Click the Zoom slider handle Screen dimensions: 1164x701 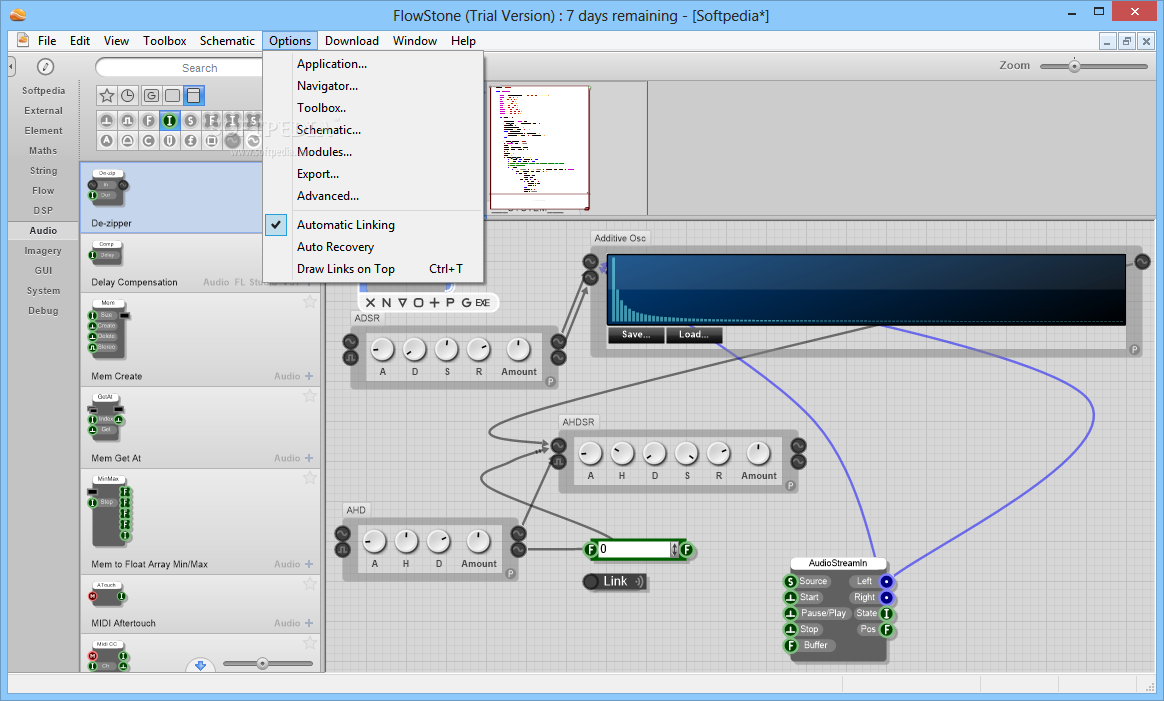(1074, 66)
